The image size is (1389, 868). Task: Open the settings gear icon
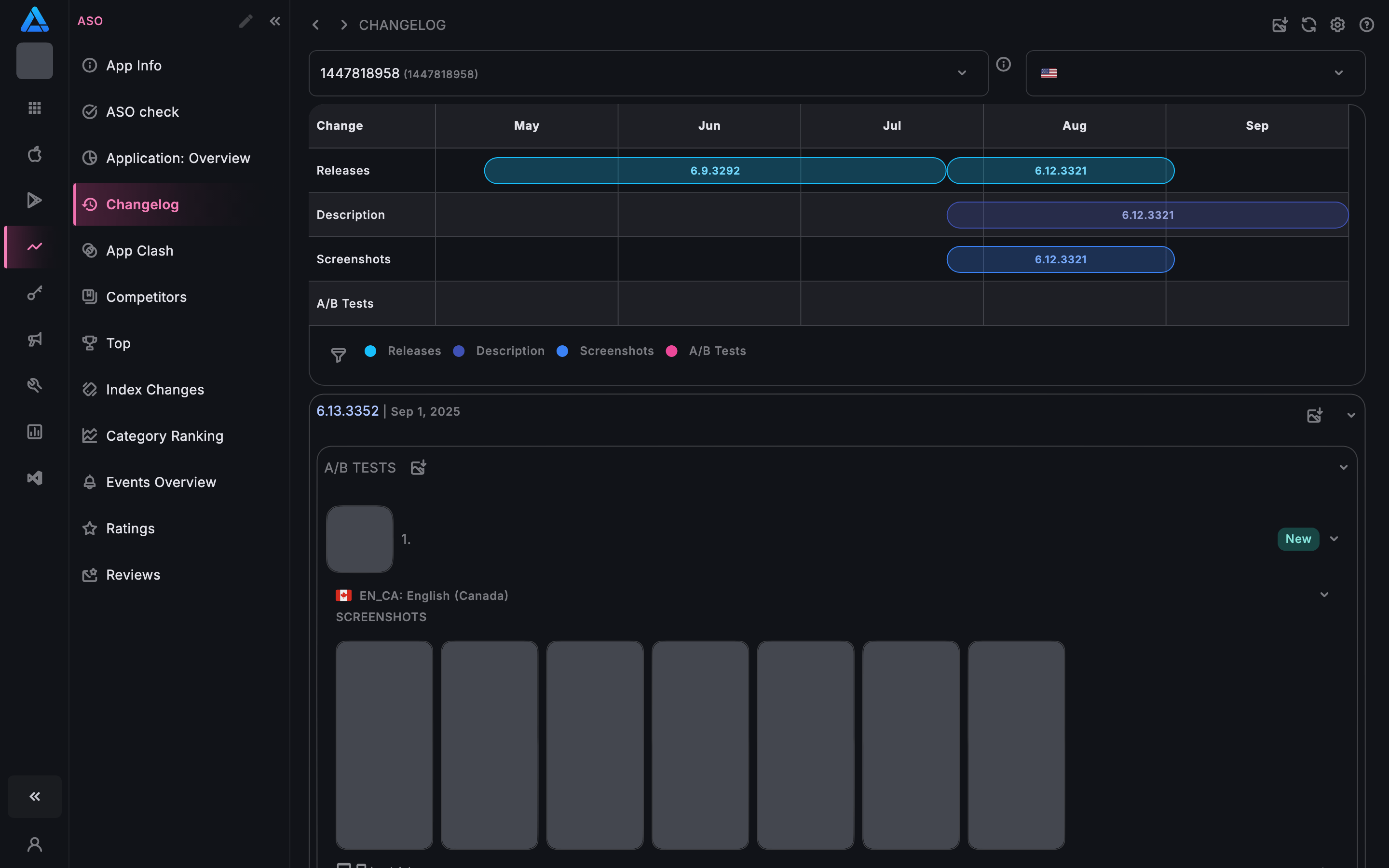[x=1337, y=25]
